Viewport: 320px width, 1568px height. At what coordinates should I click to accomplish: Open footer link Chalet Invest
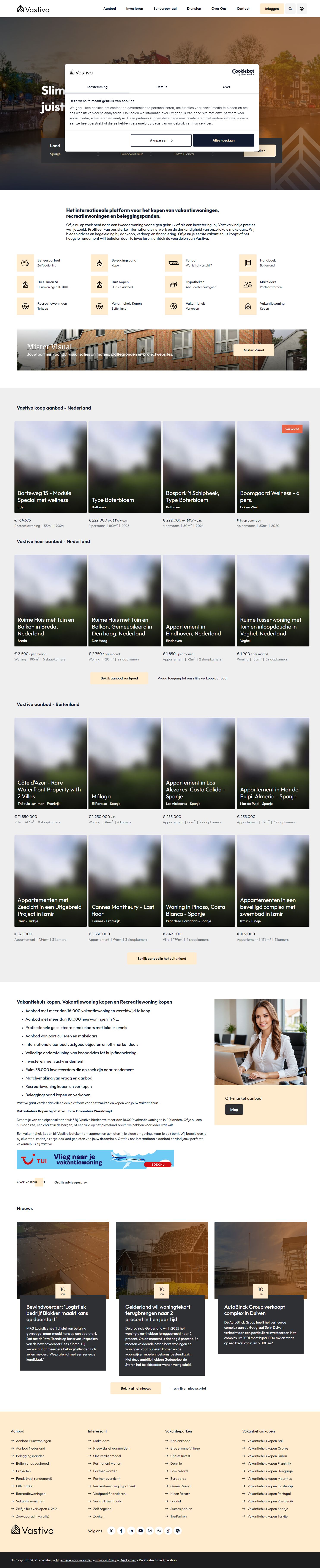coord(180,1456)
